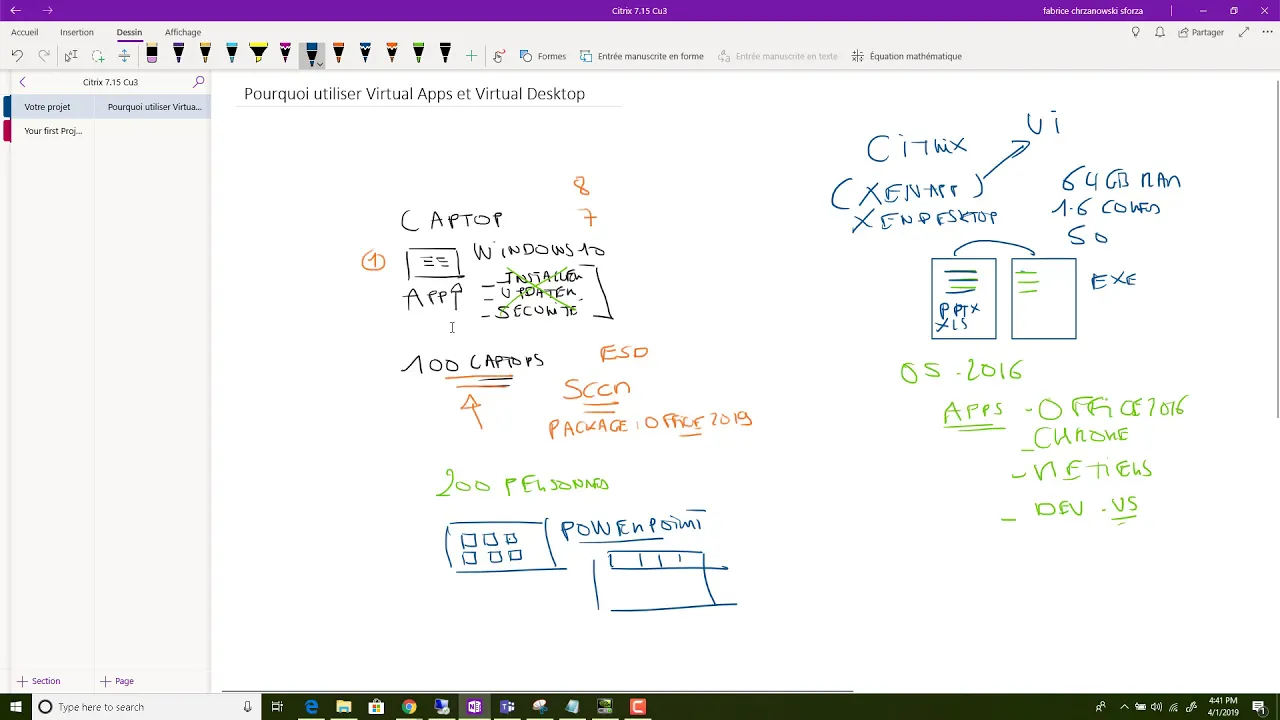Activate the Lasso select tool
The height and width of the screenshot is (720, 1280).
98,56
